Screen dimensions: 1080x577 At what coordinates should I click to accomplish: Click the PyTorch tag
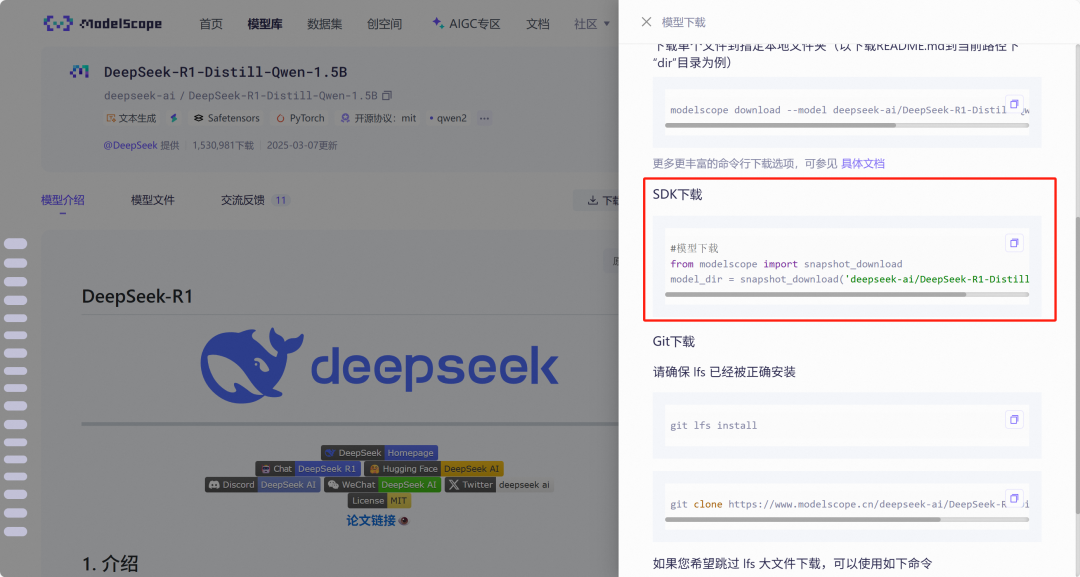tap(300, 118)
